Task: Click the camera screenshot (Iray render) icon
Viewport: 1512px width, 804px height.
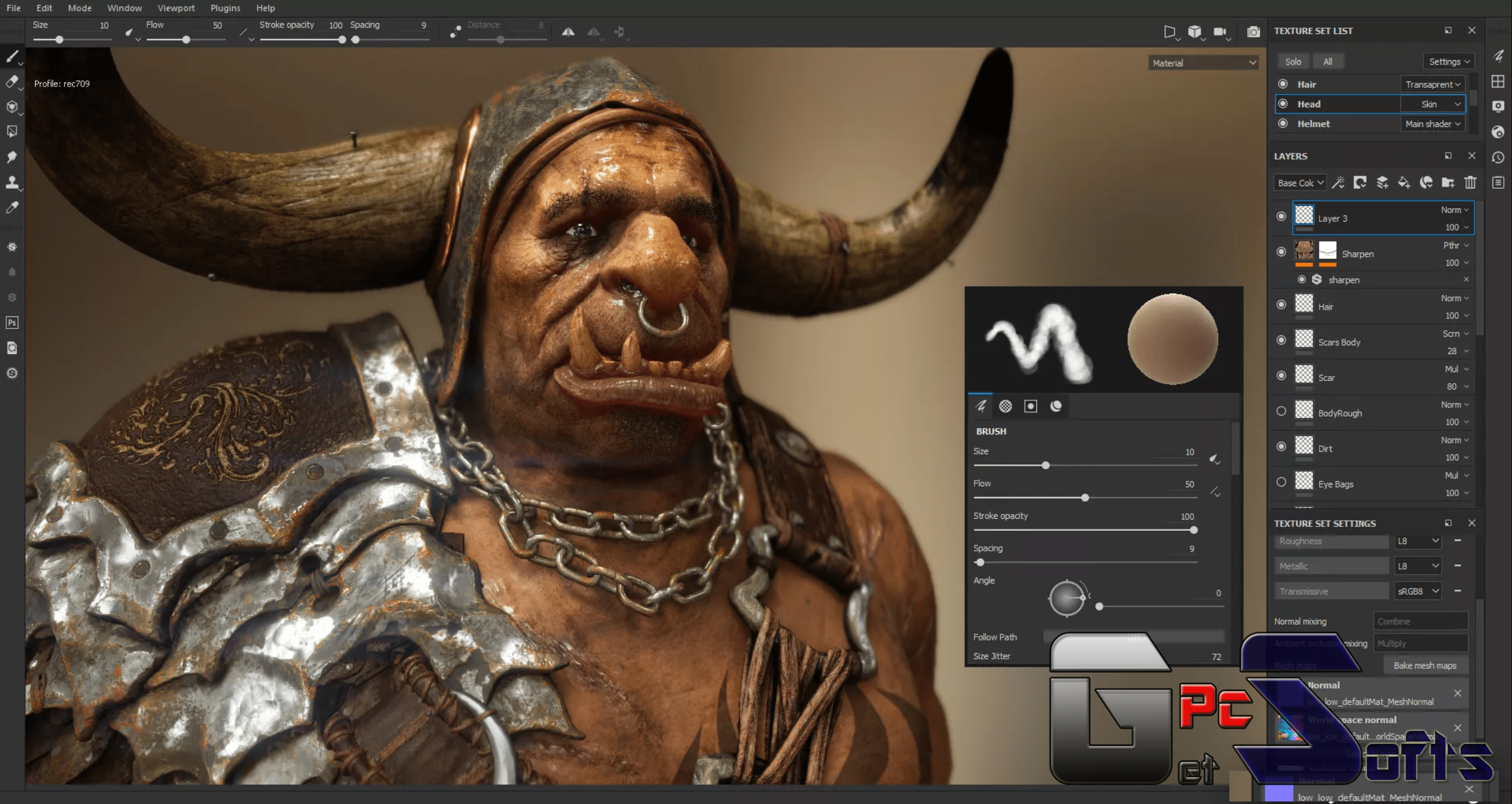Action: [x=1253, y=32]
